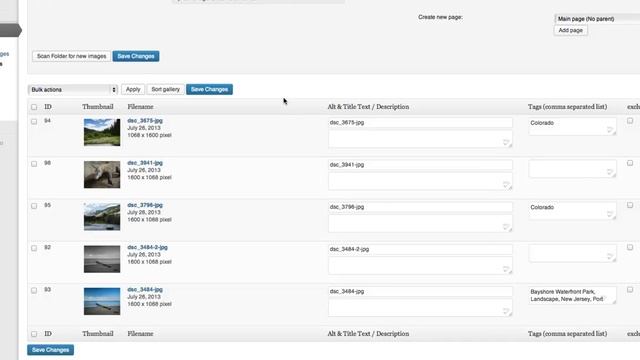
Task: Open thumbnail of dsc_3675-jpg
Action: (102, 132)
